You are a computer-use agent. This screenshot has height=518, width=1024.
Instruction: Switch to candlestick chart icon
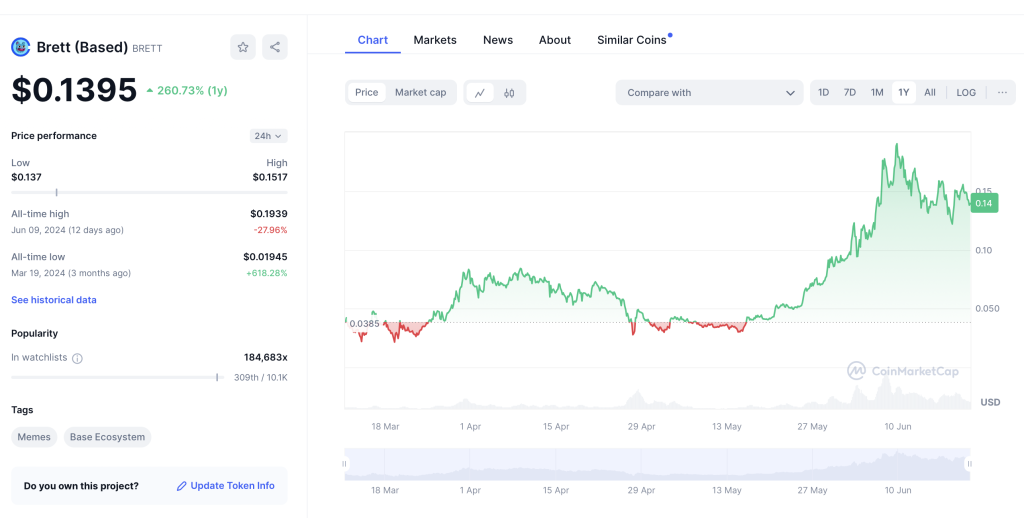tap(509, 93)
